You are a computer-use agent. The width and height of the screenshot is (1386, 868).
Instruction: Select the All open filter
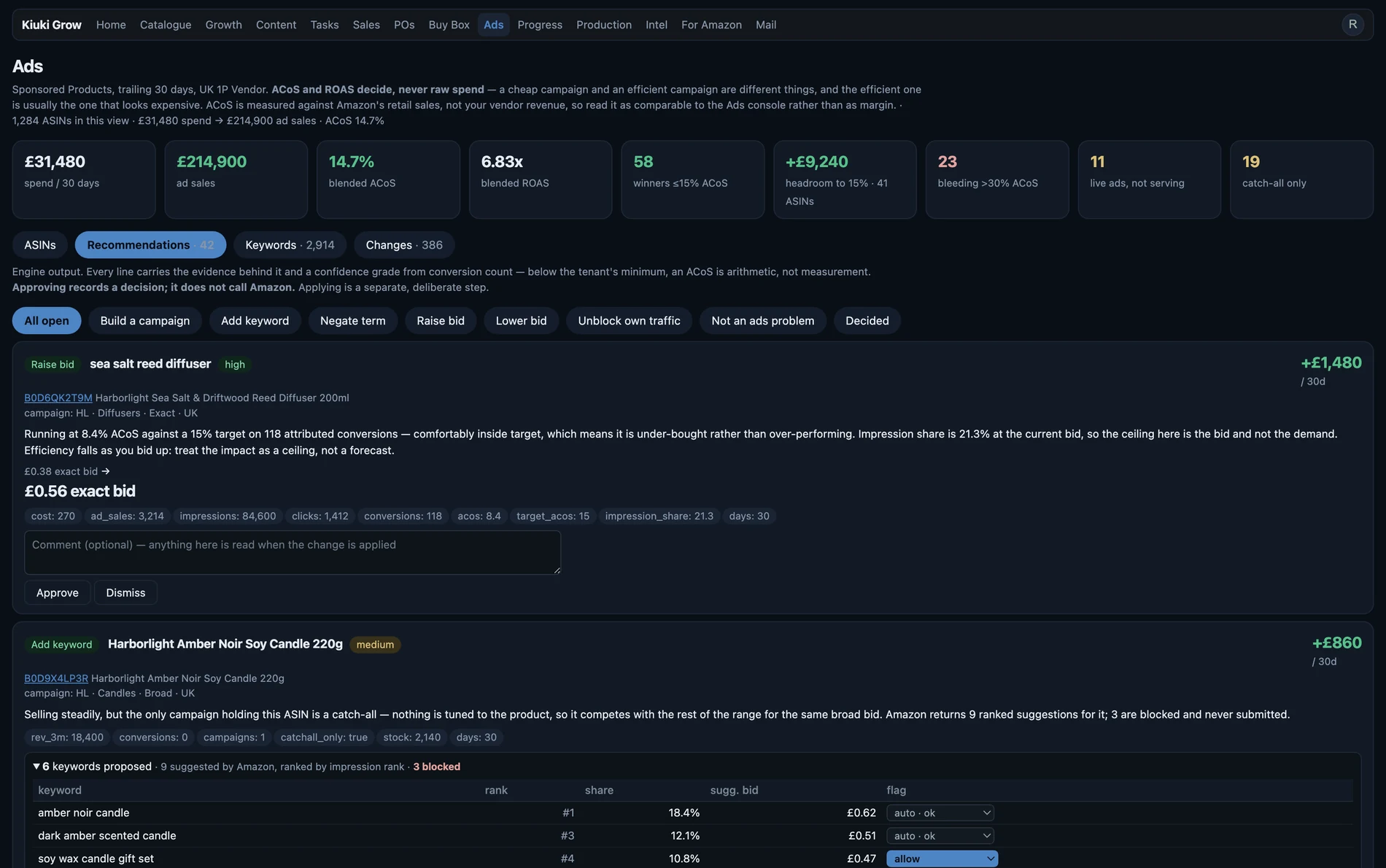click(x=47, y=320)
